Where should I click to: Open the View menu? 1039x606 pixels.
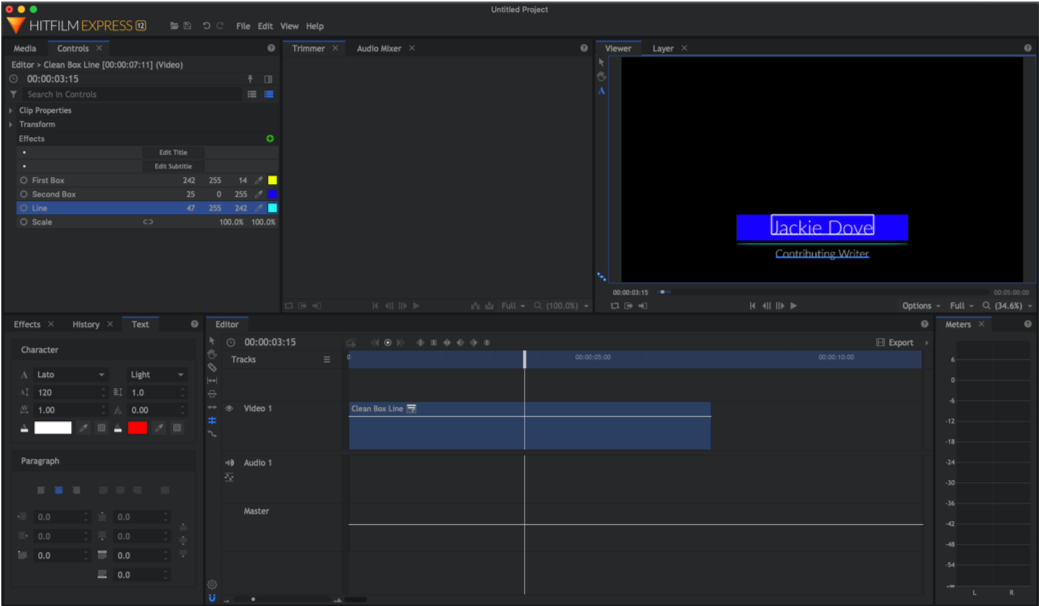(x=289, y=26)
